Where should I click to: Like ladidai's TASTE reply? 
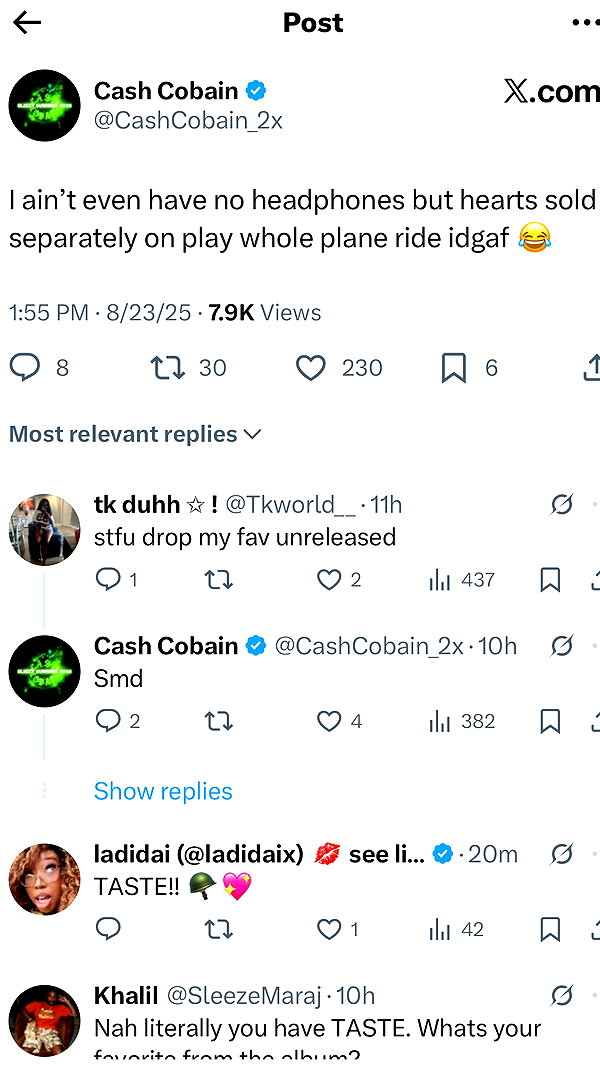pyautogui.click(x=329, y=930)
